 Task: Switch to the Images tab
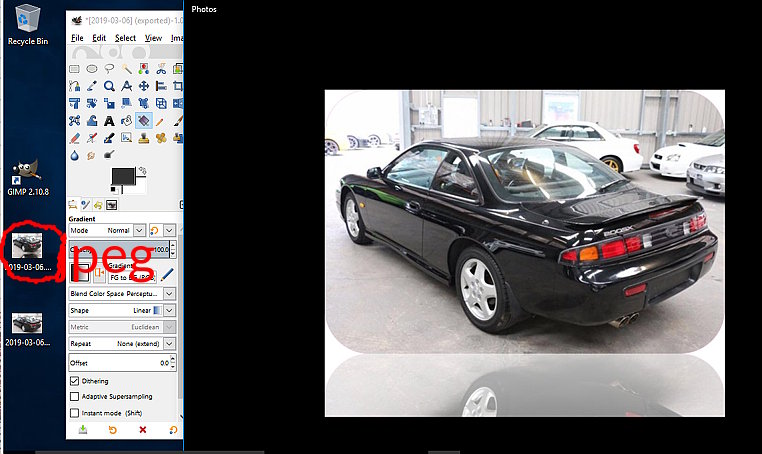(112, 205)
